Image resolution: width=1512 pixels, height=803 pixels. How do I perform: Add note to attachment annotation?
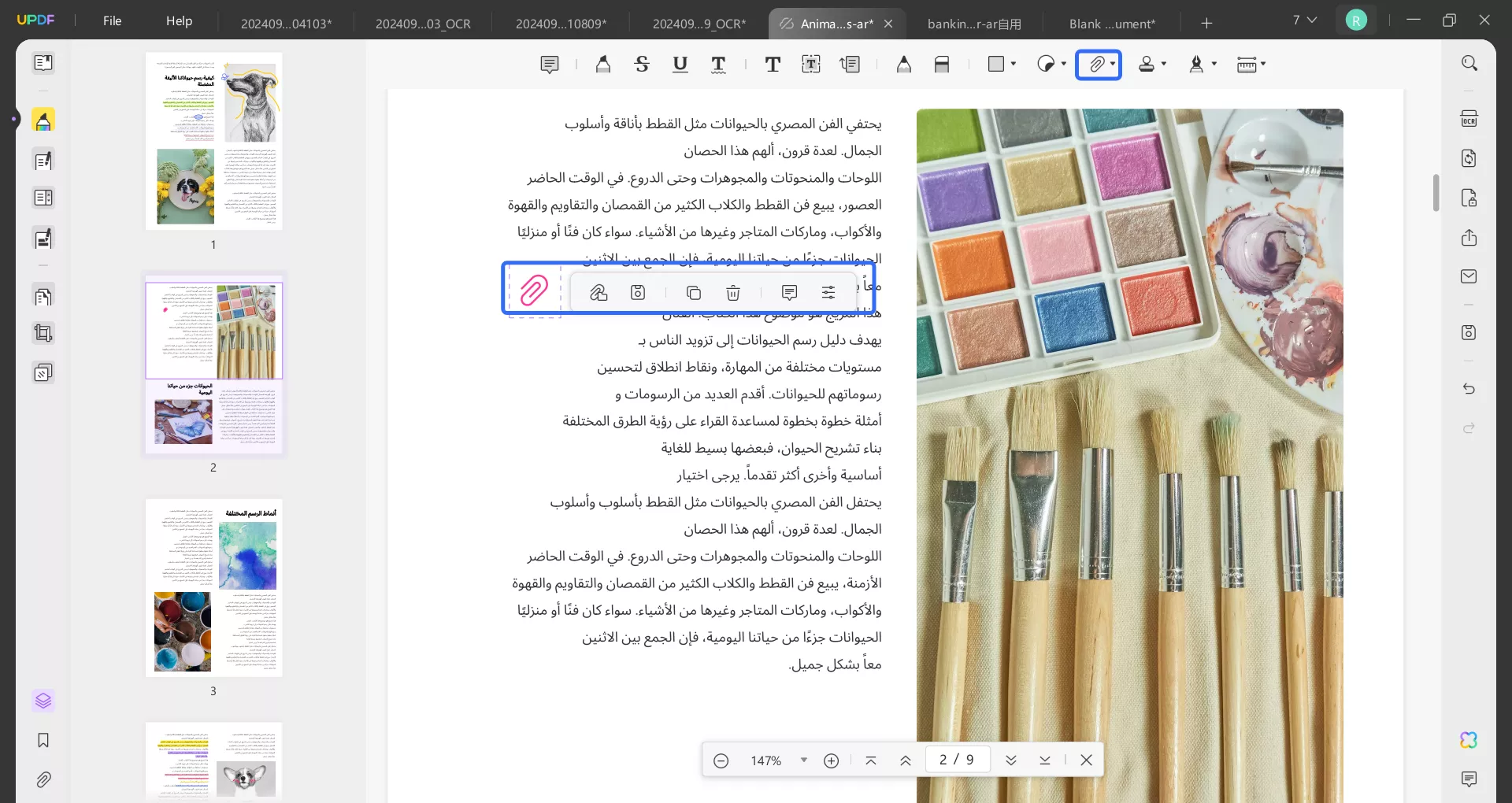click(x=789, y=293)
